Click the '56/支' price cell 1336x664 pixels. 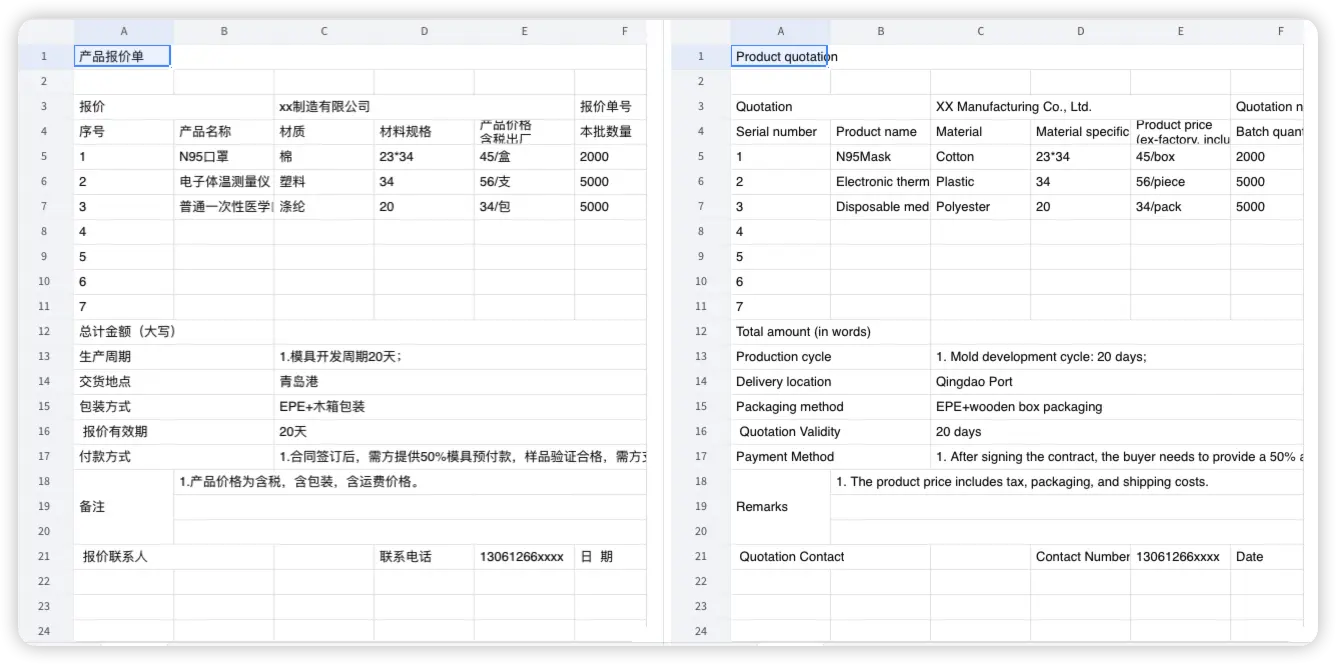click(x=524, y=181)
